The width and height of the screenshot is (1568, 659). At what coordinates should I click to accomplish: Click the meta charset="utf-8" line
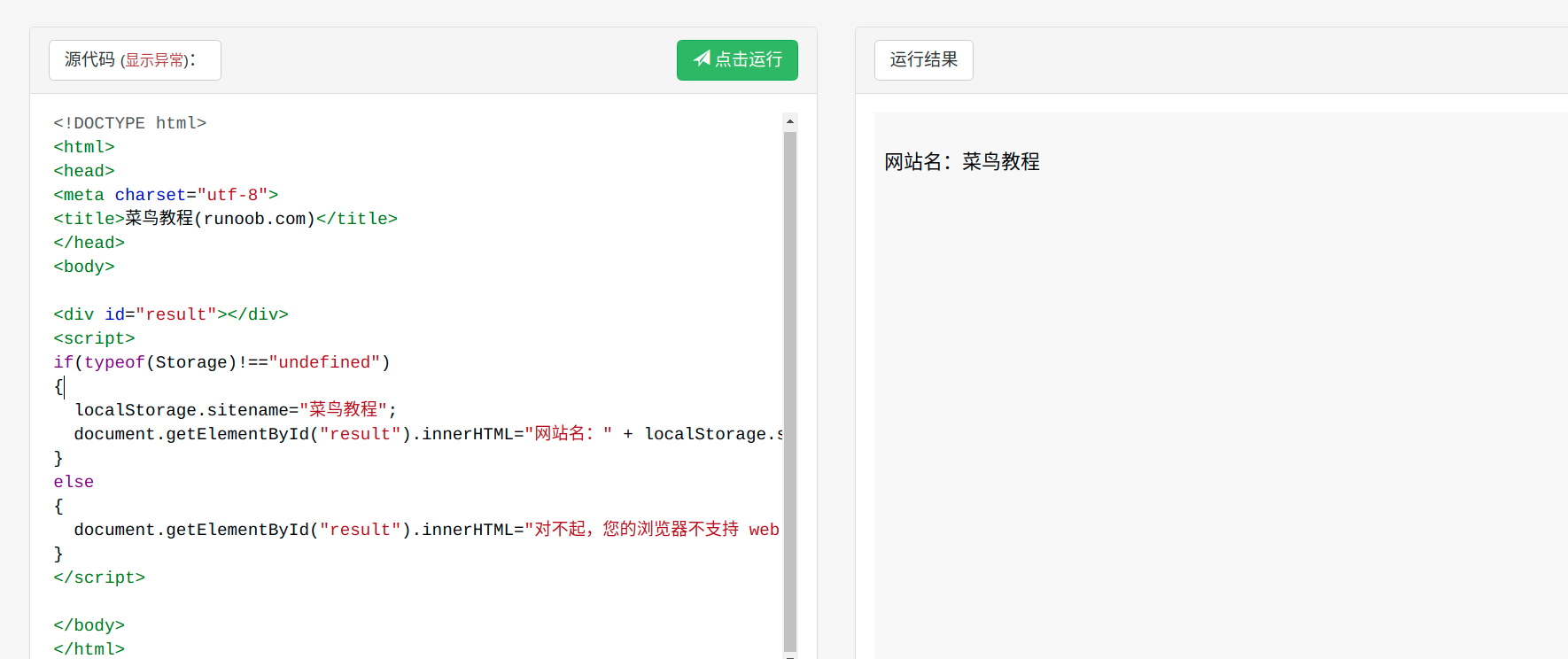pos(166,195)
